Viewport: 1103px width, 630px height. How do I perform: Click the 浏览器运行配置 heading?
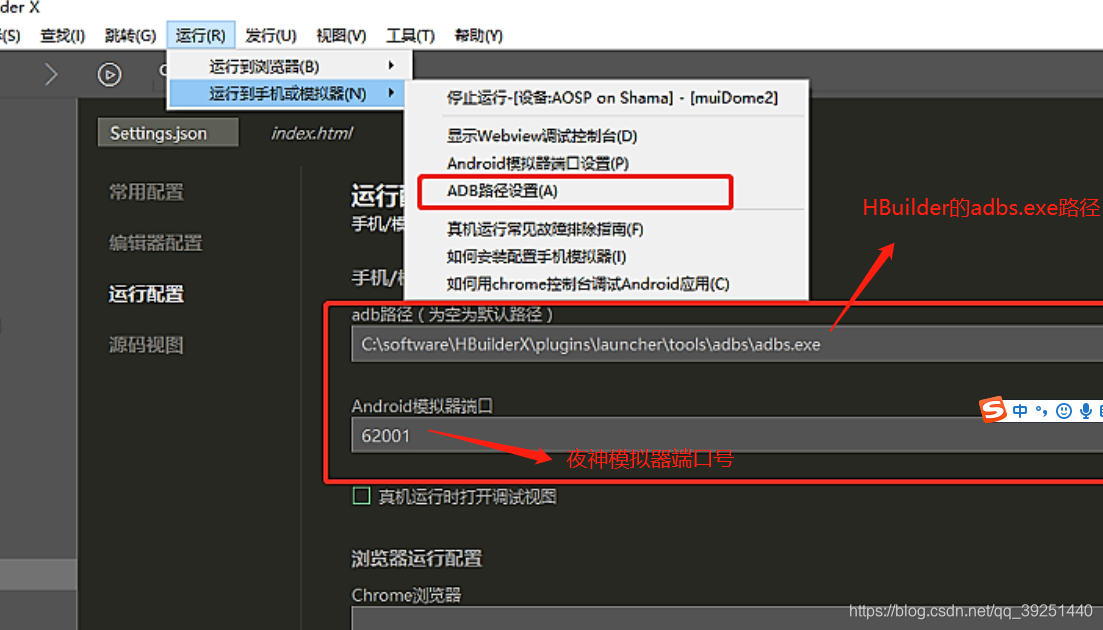[x=416, y=558]
